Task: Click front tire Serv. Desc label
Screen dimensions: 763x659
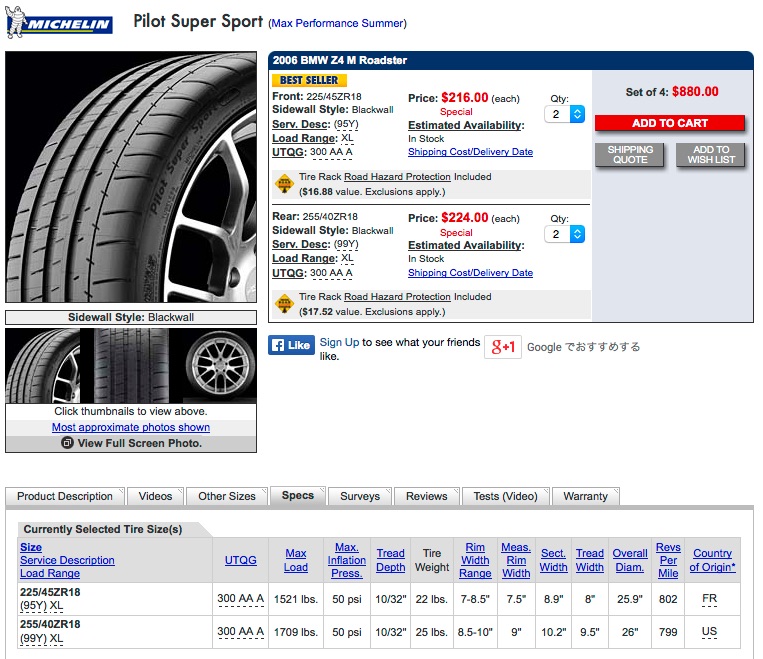Action: (x=301, y=125)
